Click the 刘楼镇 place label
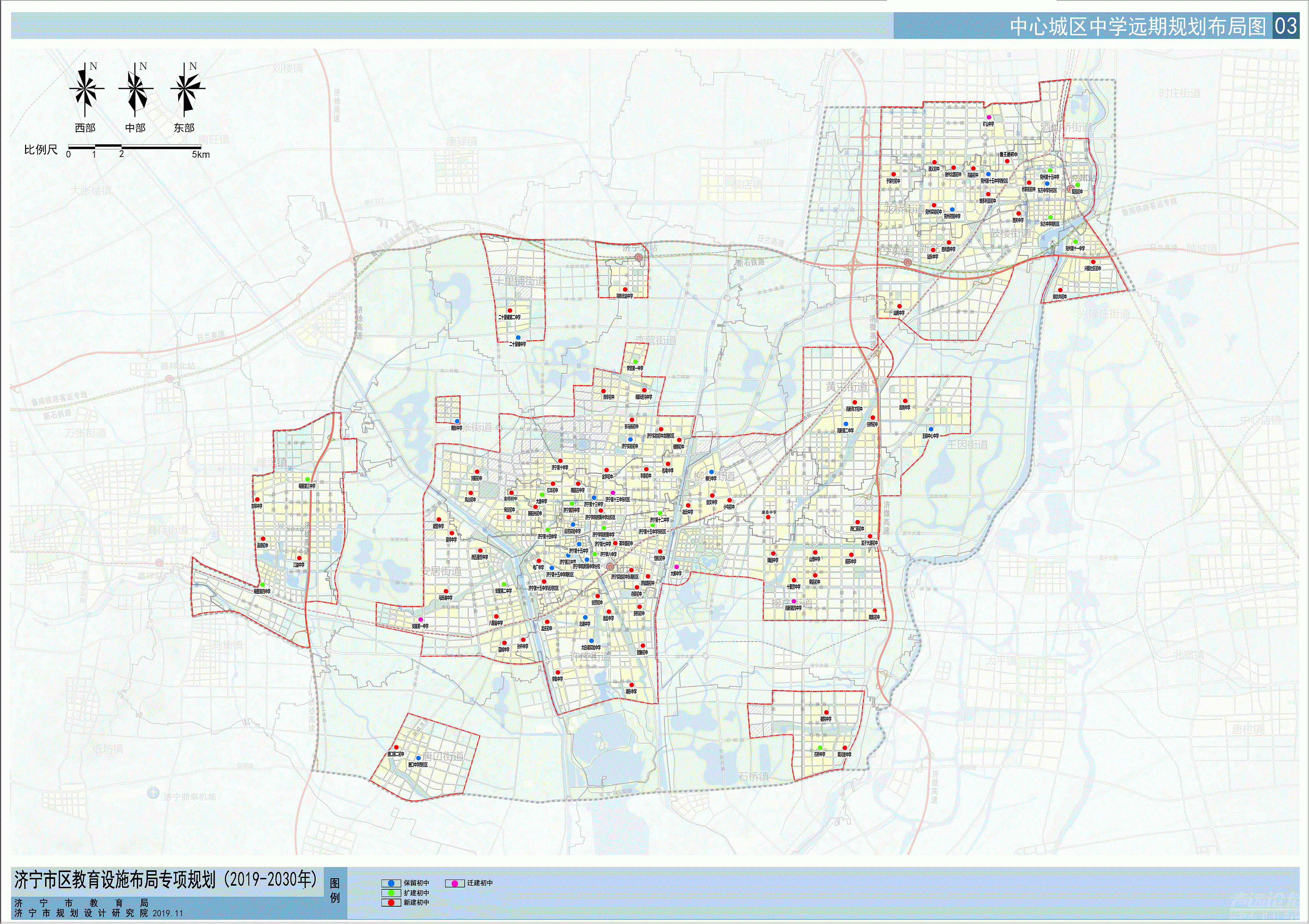The image size is (1309, 924). pyautogui.click(x=288, y=68)
